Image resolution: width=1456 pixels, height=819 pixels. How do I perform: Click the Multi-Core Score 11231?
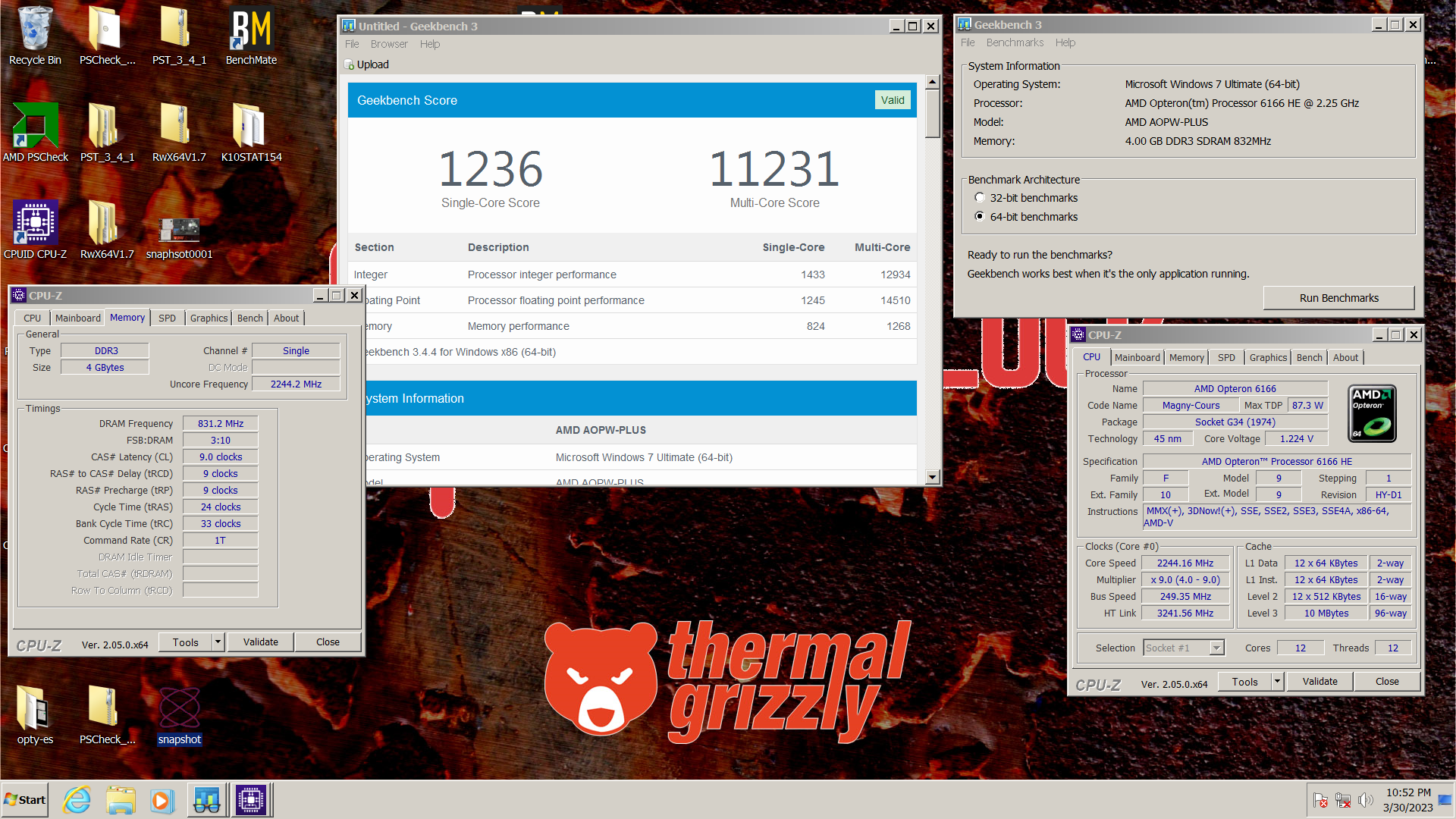[774, 169]
